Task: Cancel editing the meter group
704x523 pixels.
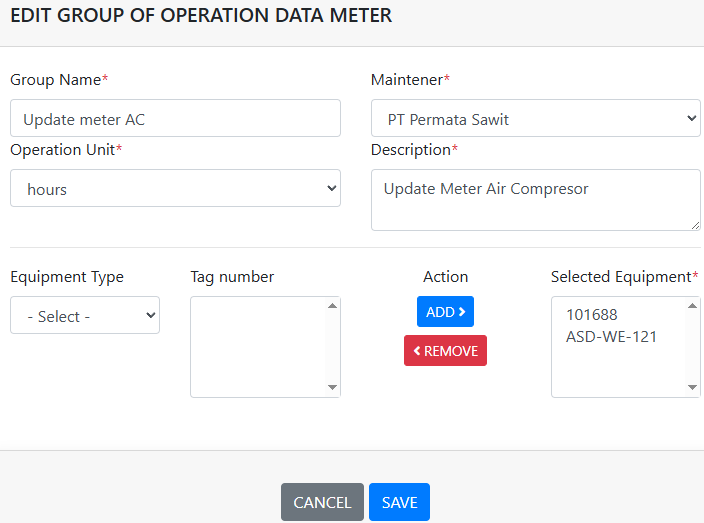Action: pos(322,502)
